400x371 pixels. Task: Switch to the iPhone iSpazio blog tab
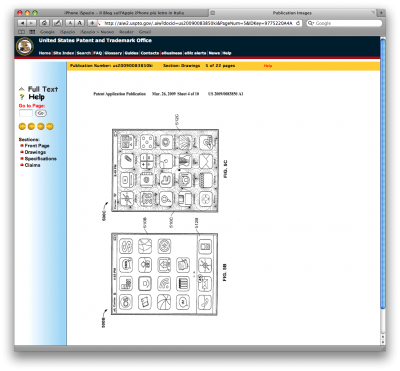click(123, 13)
